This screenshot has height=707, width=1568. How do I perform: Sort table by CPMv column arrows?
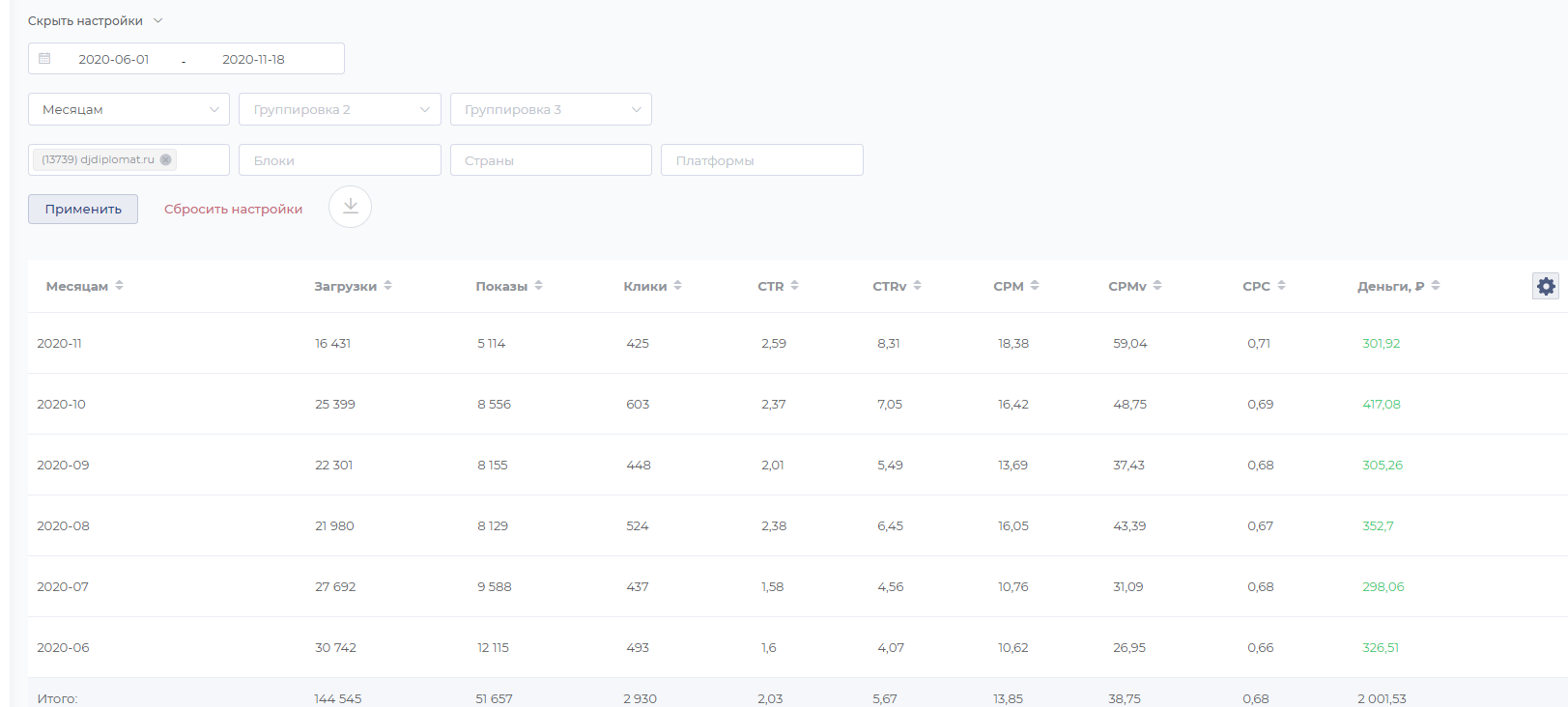(1157, 286)
